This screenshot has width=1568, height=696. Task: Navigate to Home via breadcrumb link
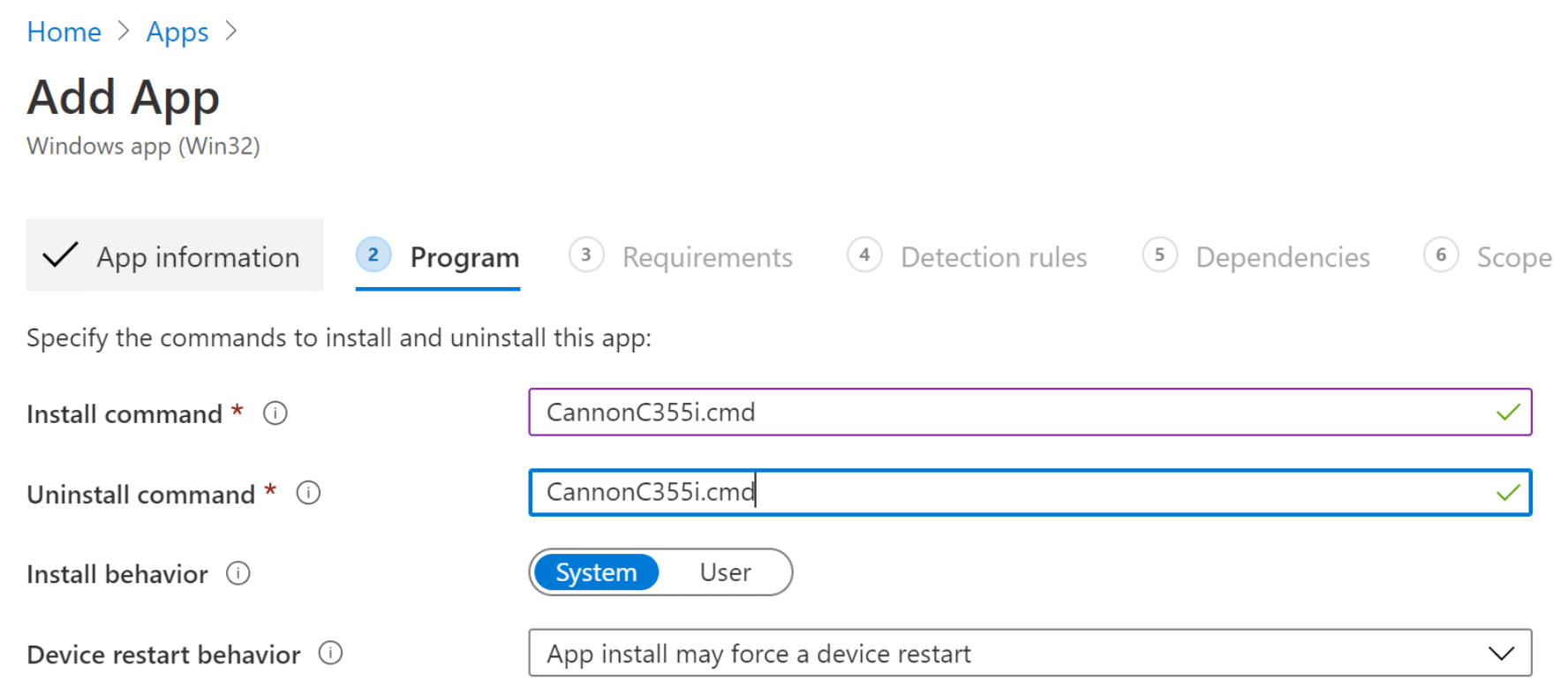tap(63, 31)
